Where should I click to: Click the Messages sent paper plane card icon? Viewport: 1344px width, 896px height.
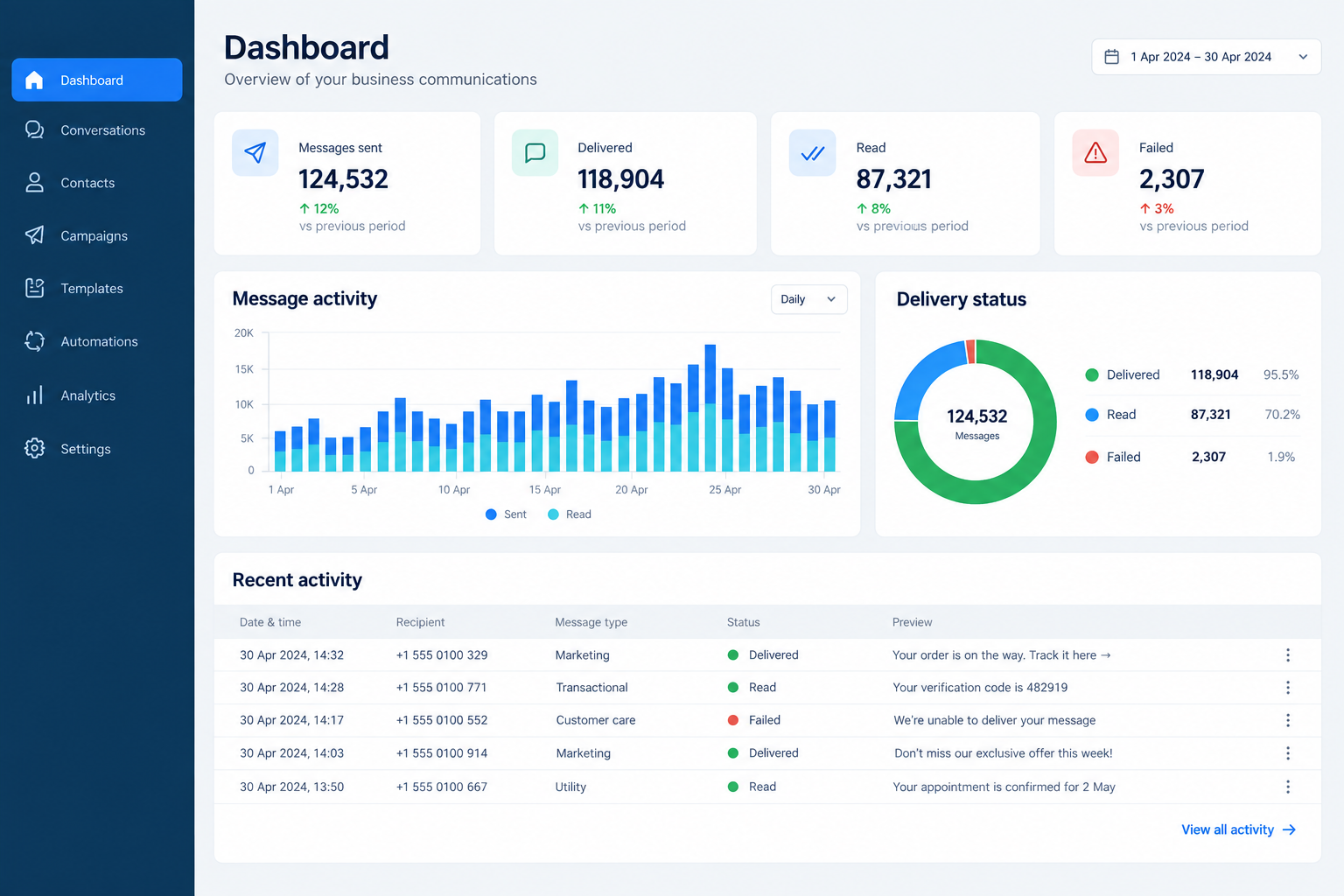tap(255, 153)
